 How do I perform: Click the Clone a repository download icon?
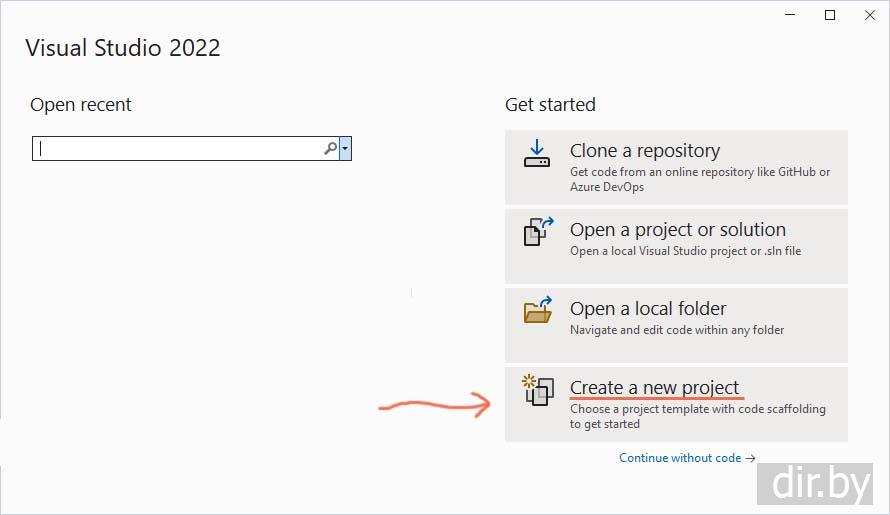point(537,153)
